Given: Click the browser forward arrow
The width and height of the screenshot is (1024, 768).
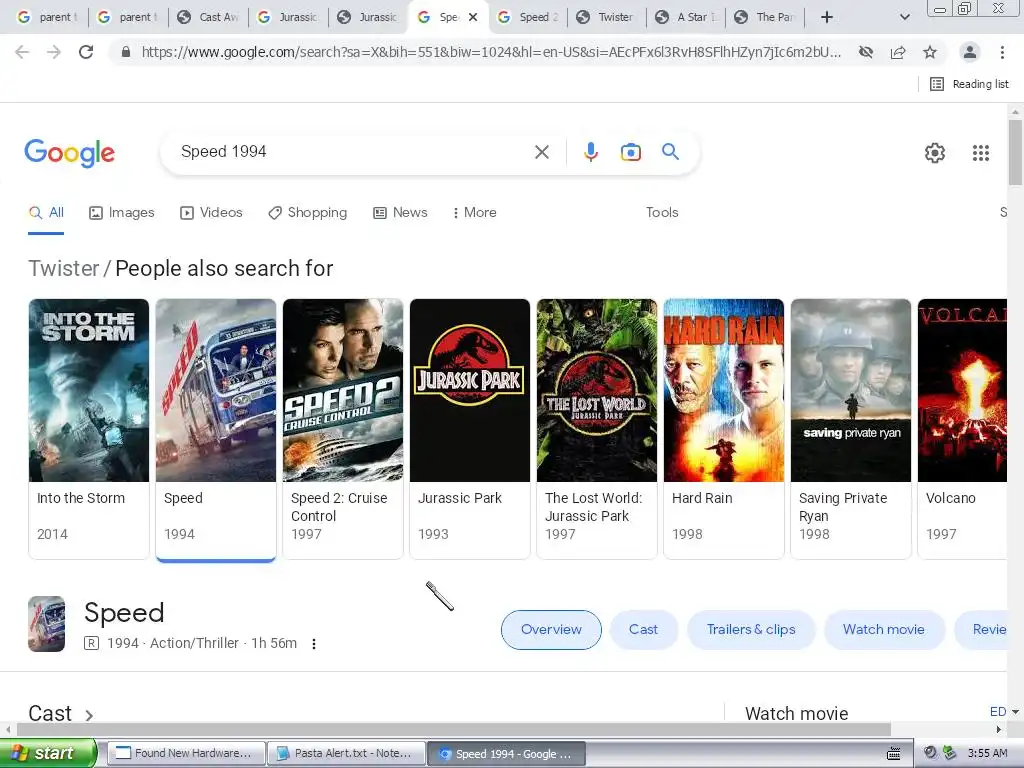Looking at the screenshot, I should pos(54,52).
